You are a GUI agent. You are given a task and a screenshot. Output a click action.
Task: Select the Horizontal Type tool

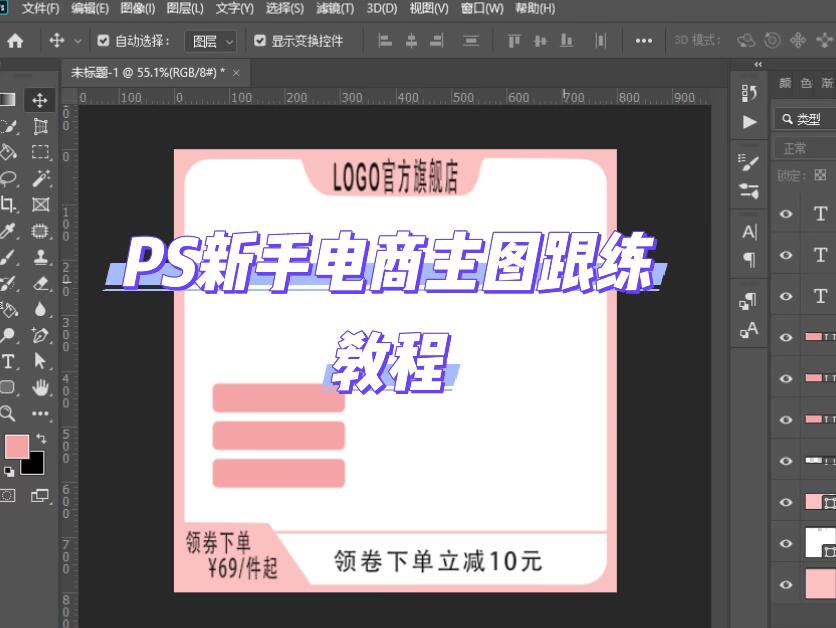click(7, 361)
